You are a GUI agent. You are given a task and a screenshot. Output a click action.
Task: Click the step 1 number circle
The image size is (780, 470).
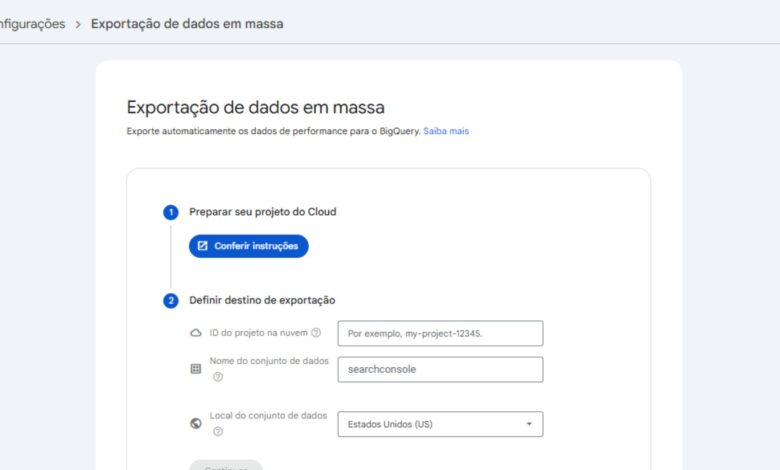171,212
